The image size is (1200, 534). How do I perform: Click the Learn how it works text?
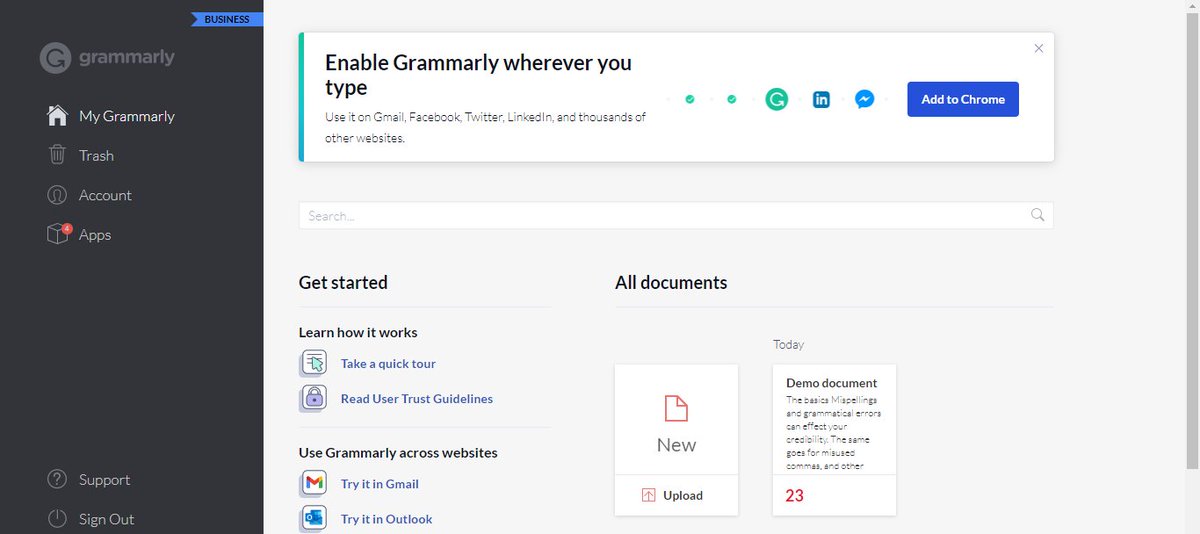pyautogui.click(x=358, y=332)
